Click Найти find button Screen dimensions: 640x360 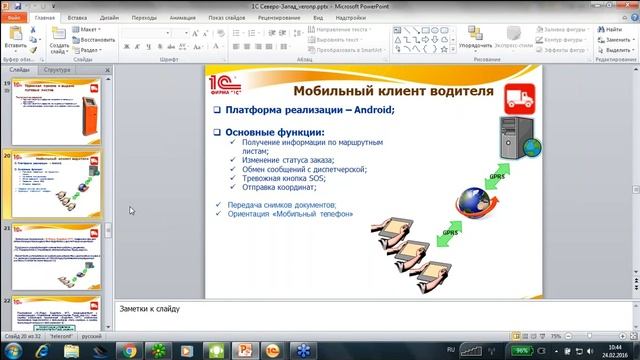(610, 29)
